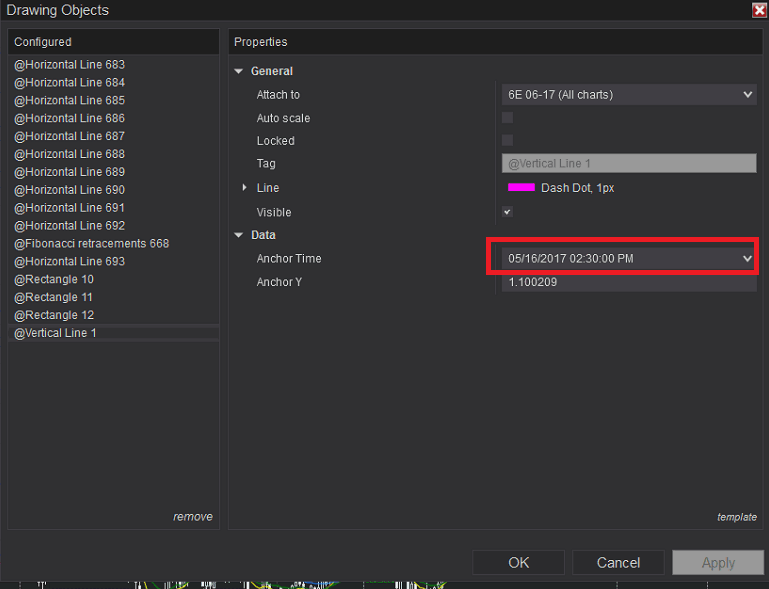Enable the Auto scale checkbox

(x=507, y=118)
